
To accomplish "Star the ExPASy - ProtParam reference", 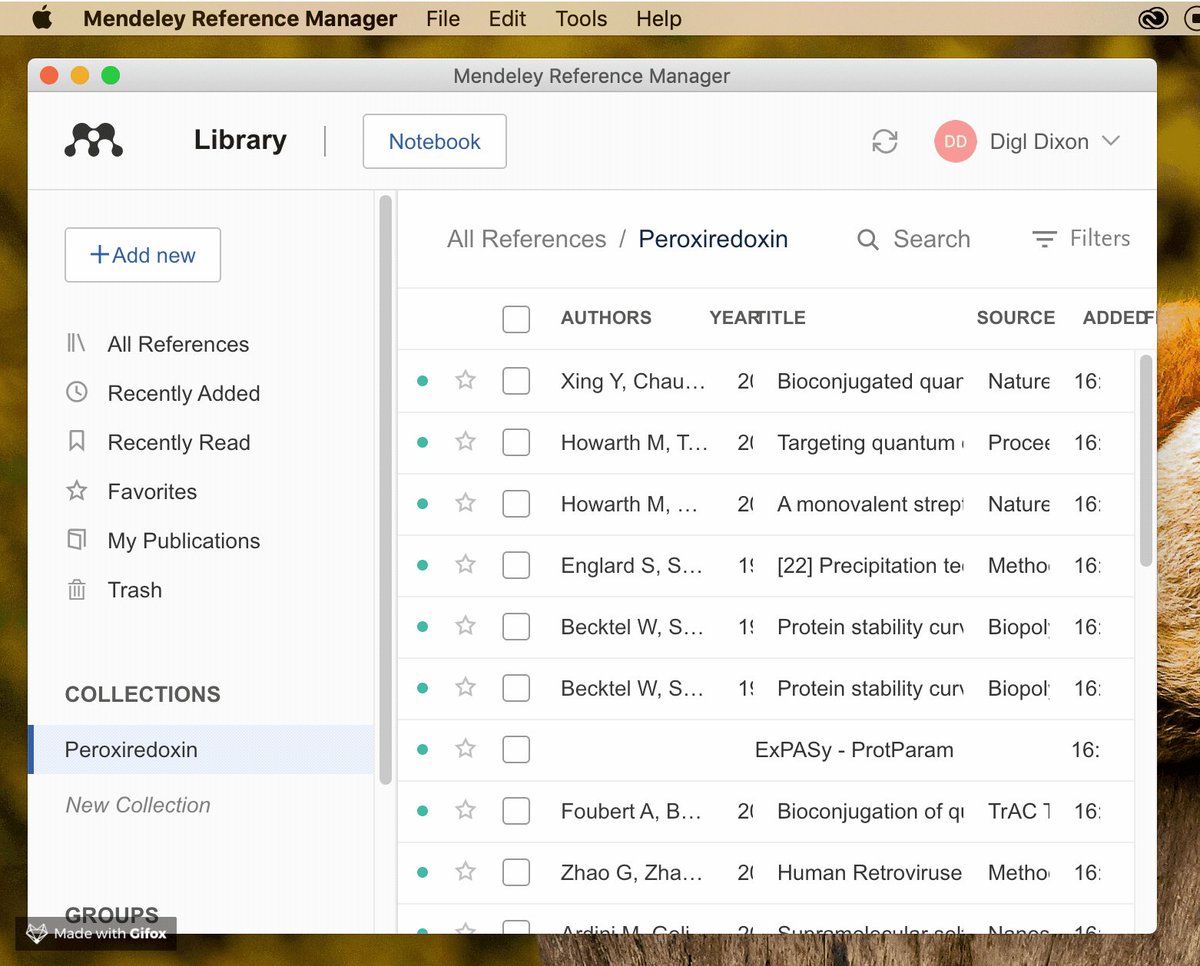I will click(465, 748).
